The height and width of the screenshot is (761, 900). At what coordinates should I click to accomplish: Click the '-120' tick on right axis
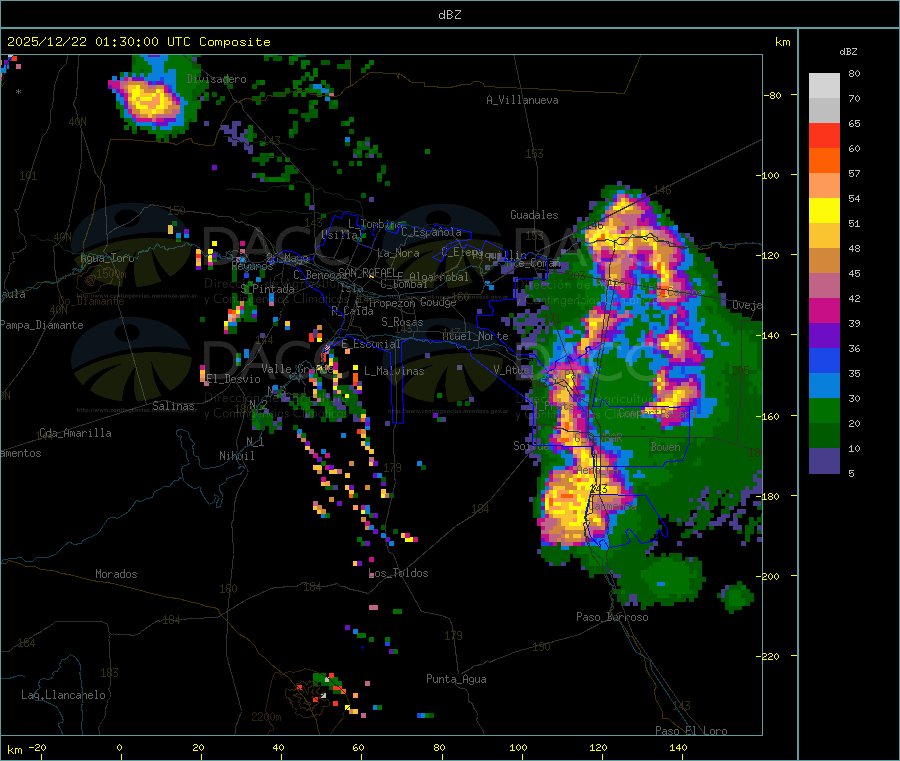tap(767, 255)
